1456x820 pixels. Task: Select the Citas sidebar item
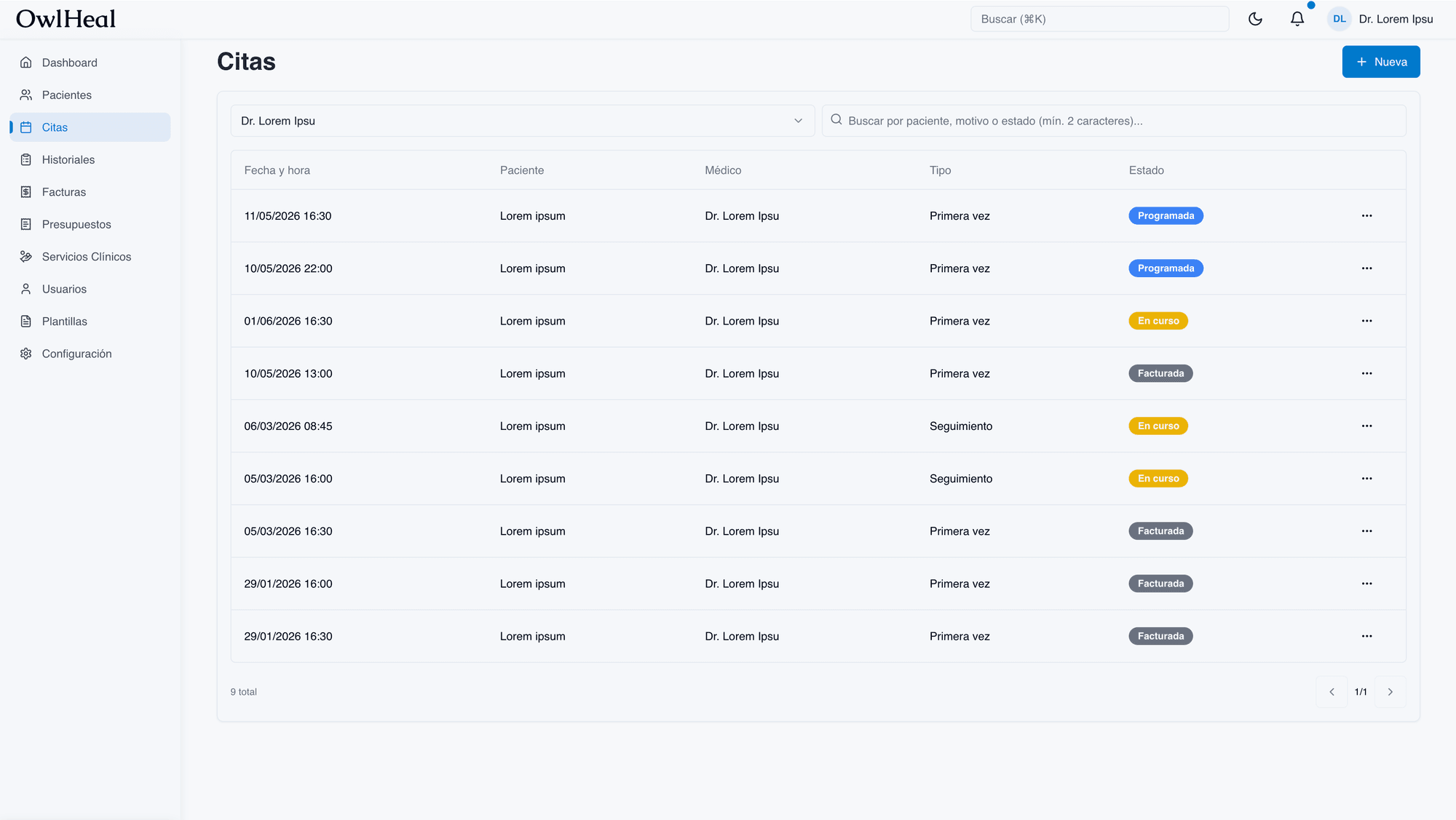pyautogui.click(x=90, y=127)
